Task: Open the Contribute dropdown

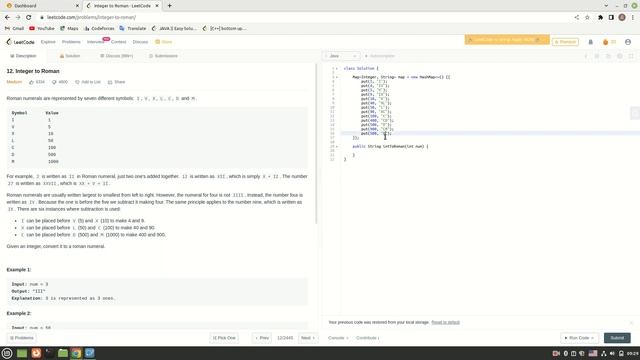Action: (367, 338)
